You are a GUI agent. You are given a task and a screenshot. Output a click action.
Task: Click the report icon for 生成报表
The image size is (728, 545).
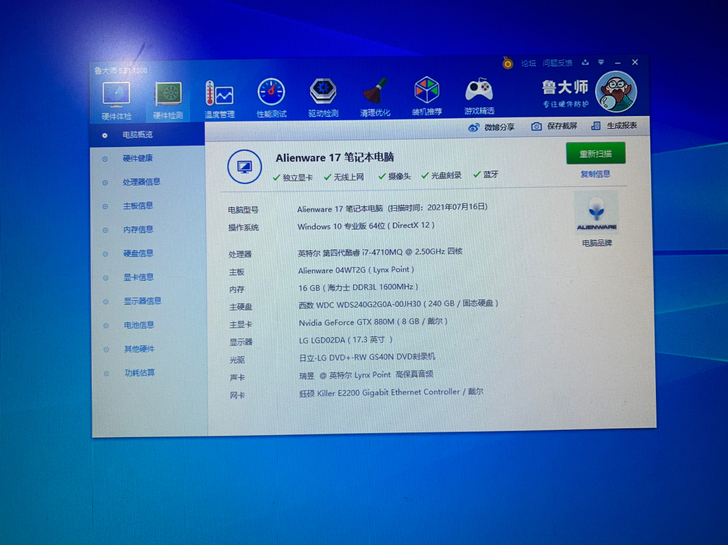[x=596, y=125]
